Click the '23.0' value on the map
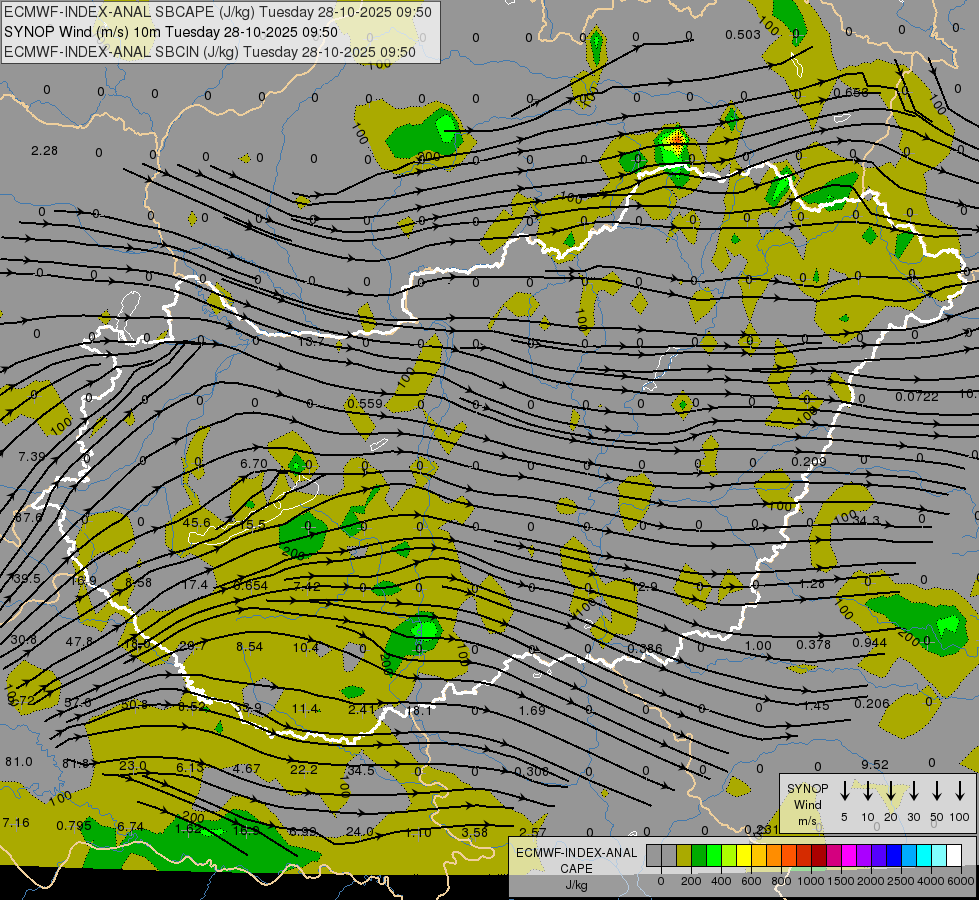 (133, 765)
